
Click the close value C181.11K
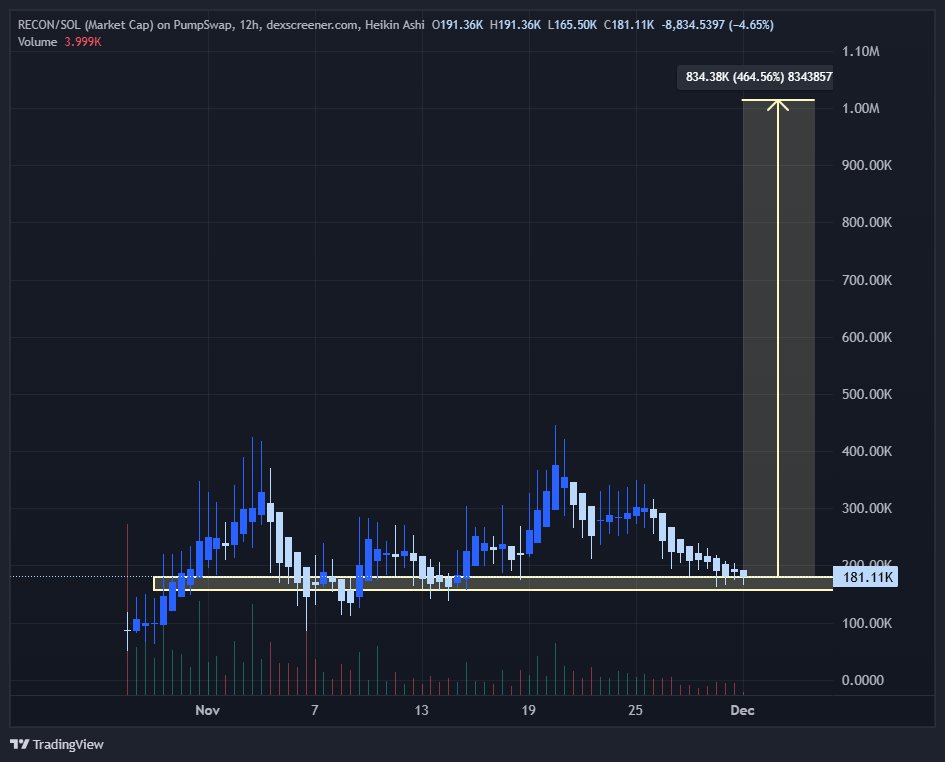[x=629, y=25]
